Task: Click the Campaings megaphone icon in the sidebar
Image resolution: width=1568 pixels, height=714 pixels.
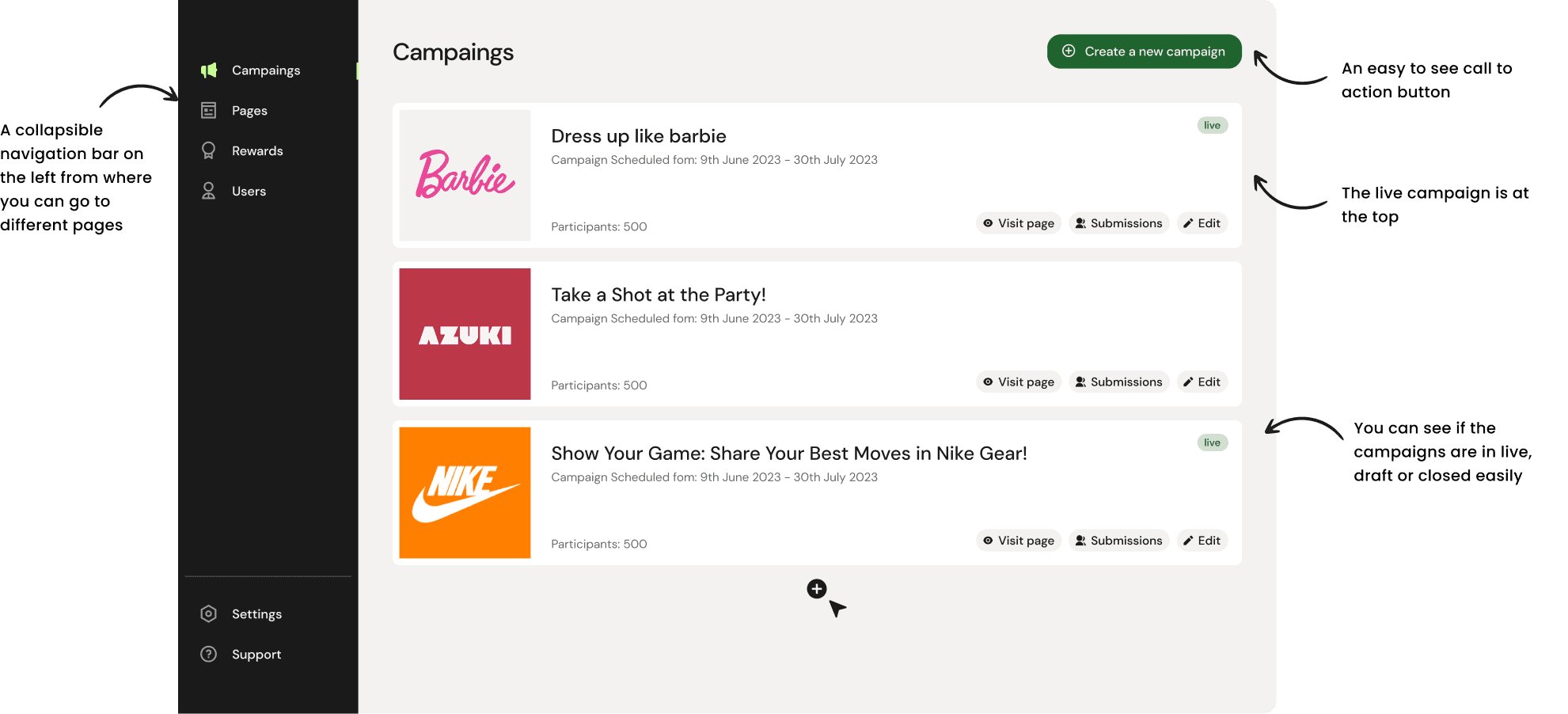Action: point(209,70)
